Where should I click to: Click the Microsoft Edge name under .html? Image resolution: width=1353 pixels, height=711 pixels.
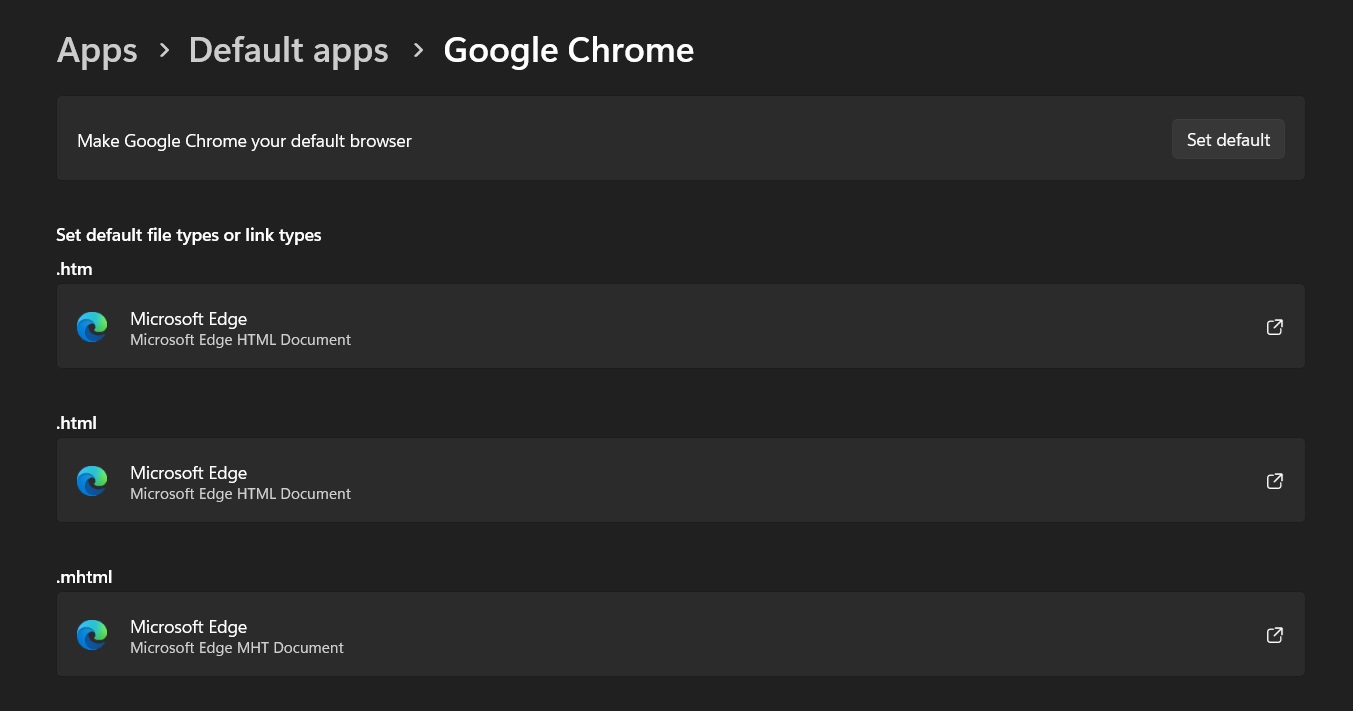[x=188, y=472]
